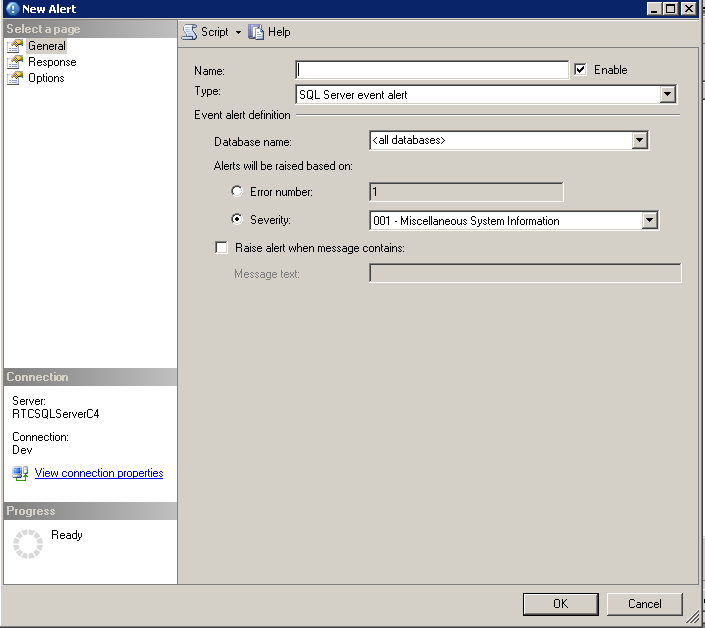Click the Script toolbar label
705x628 pixels.
(214, 32)
